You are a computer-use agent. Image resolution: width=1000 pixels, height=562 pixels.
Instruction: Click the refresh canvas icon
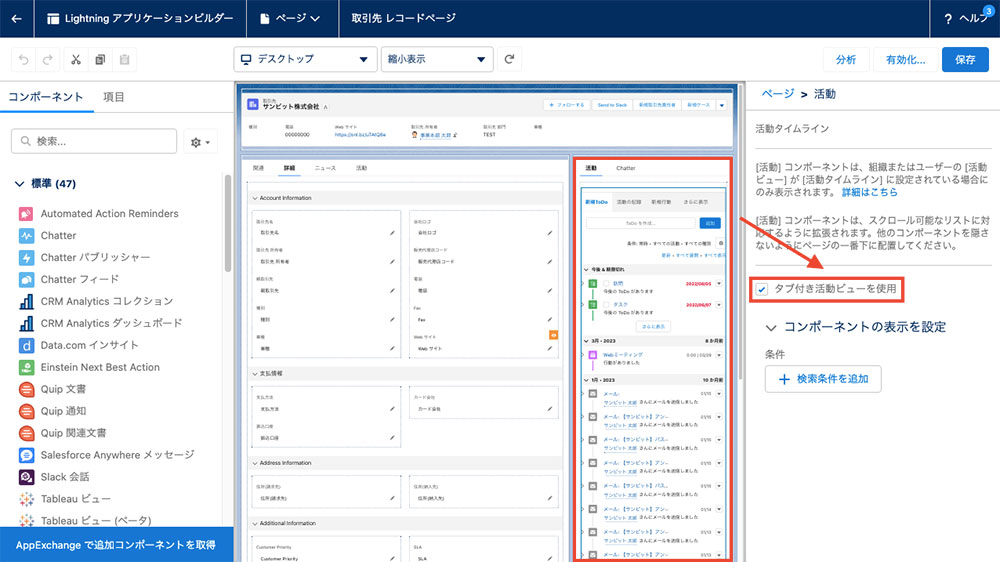509,59
